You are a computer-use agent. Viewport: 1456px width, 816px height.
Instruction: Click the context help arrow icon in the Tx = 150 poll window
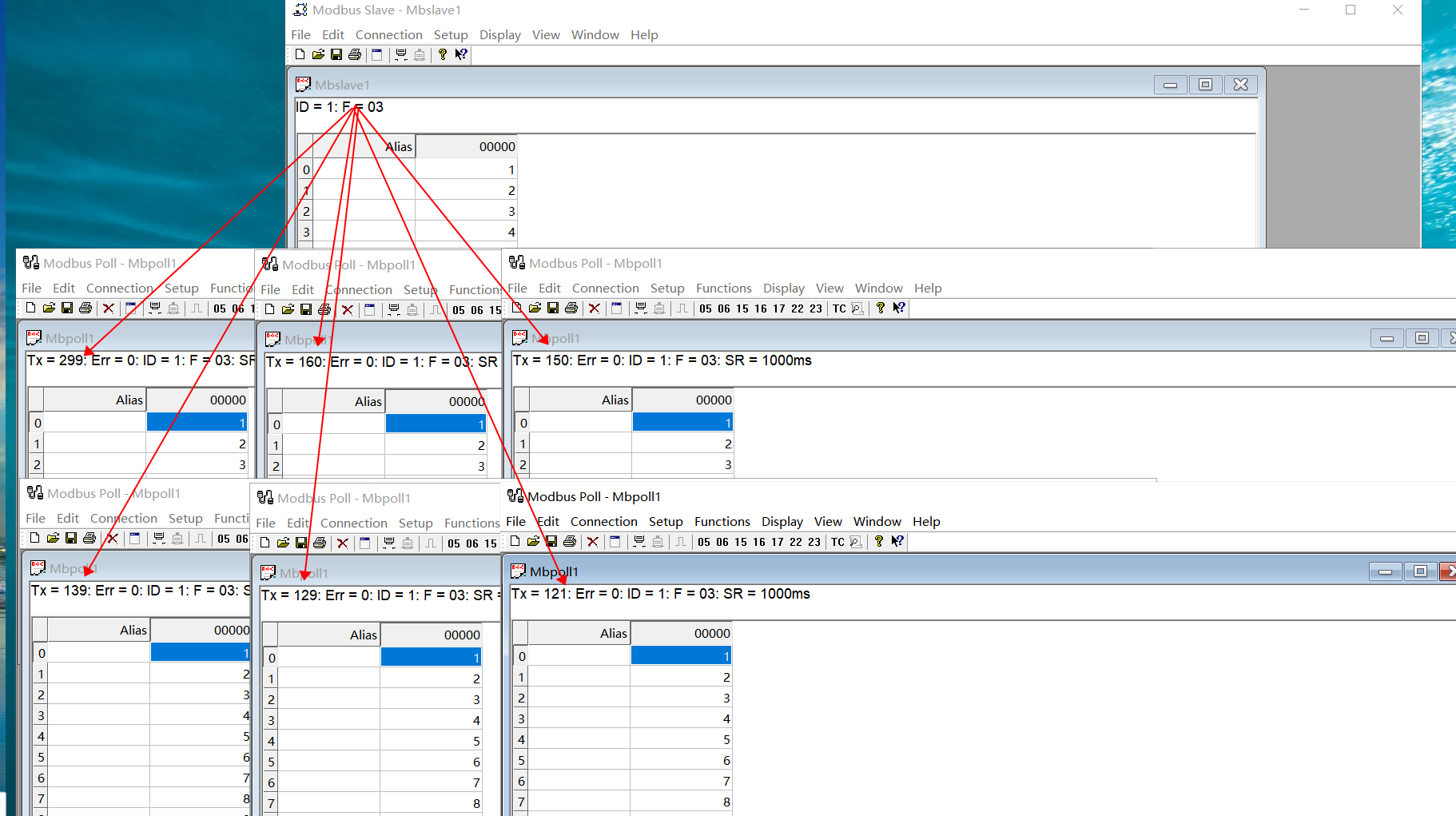pos(899,308)
